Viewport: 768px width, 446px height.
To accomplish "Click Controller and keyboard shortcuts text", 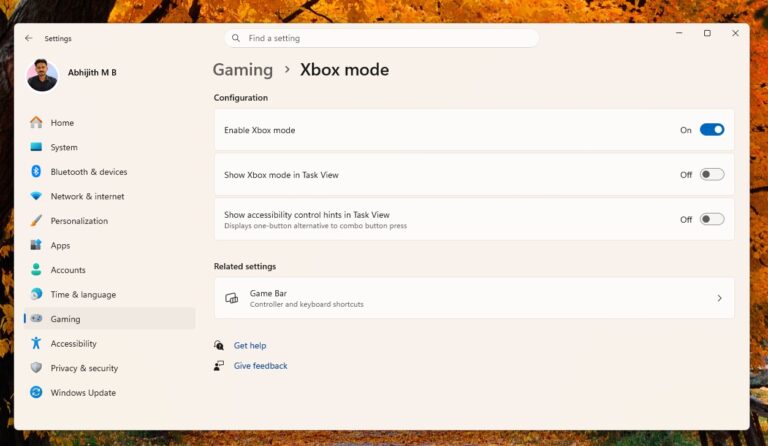I will tap(307, 304).
